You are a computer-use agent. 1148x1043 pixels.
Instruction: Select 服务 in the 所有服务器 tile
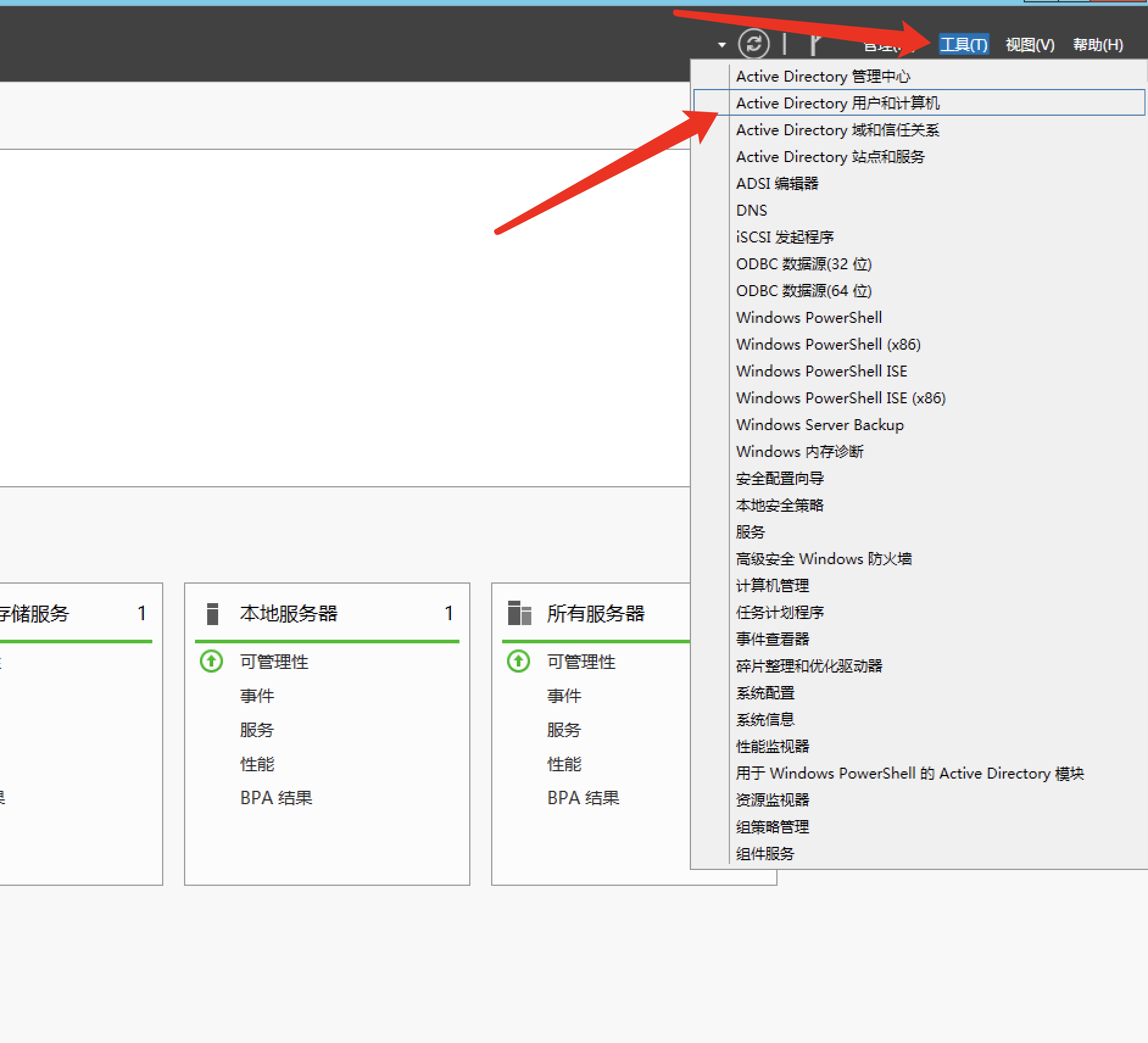coord(564,729)
